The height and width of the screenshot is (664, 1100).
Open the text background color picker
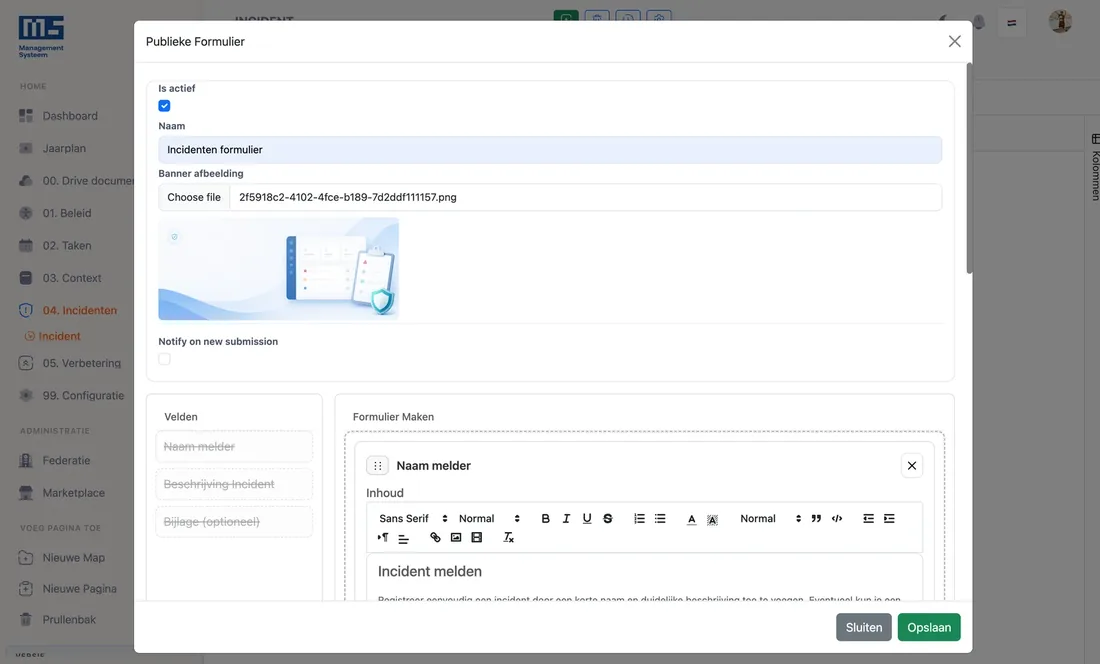coord(712,519)
